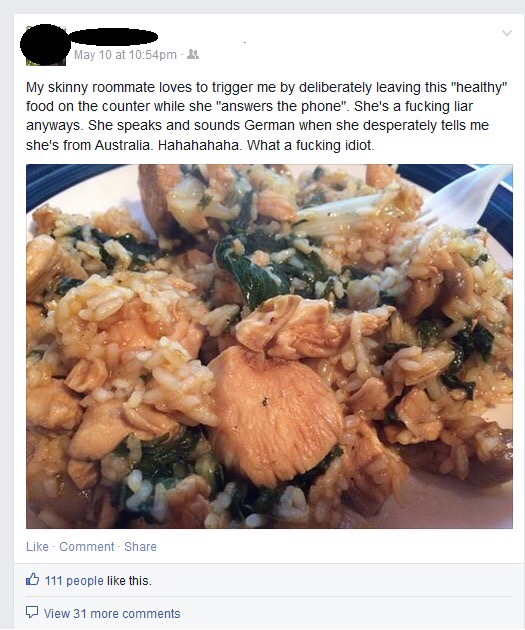The height and width of the screenshot is (630, 525).
Task: Click the thumbs-up icon beside likes count
Action: (33, 579)
